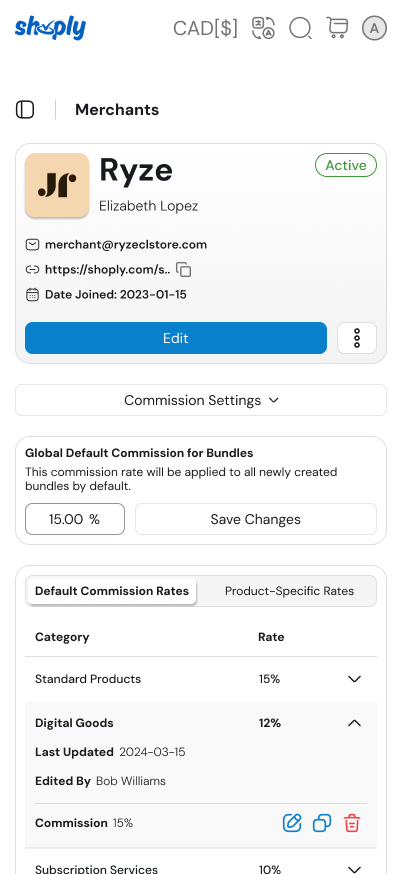This screenshot has height=874, width=402.
Task: Switch to Product-Specific Rates tab
Action: pyautogui.click(x=289, y=591)
